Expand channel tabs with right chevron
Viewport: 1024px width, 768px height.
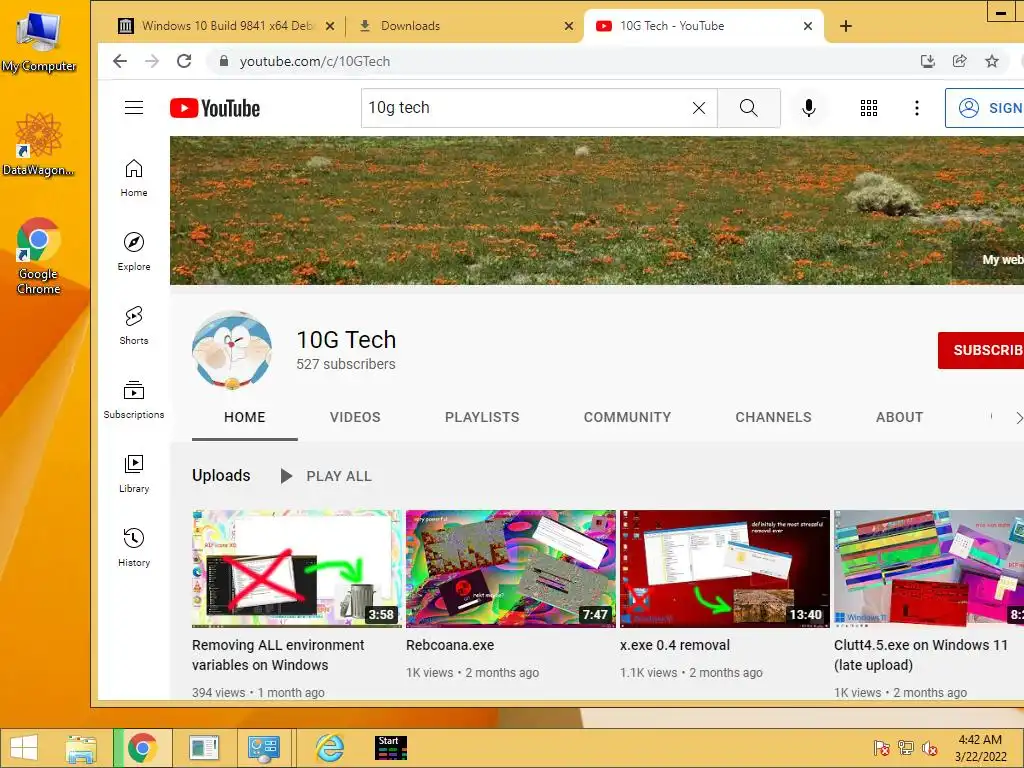point(1018,417)
